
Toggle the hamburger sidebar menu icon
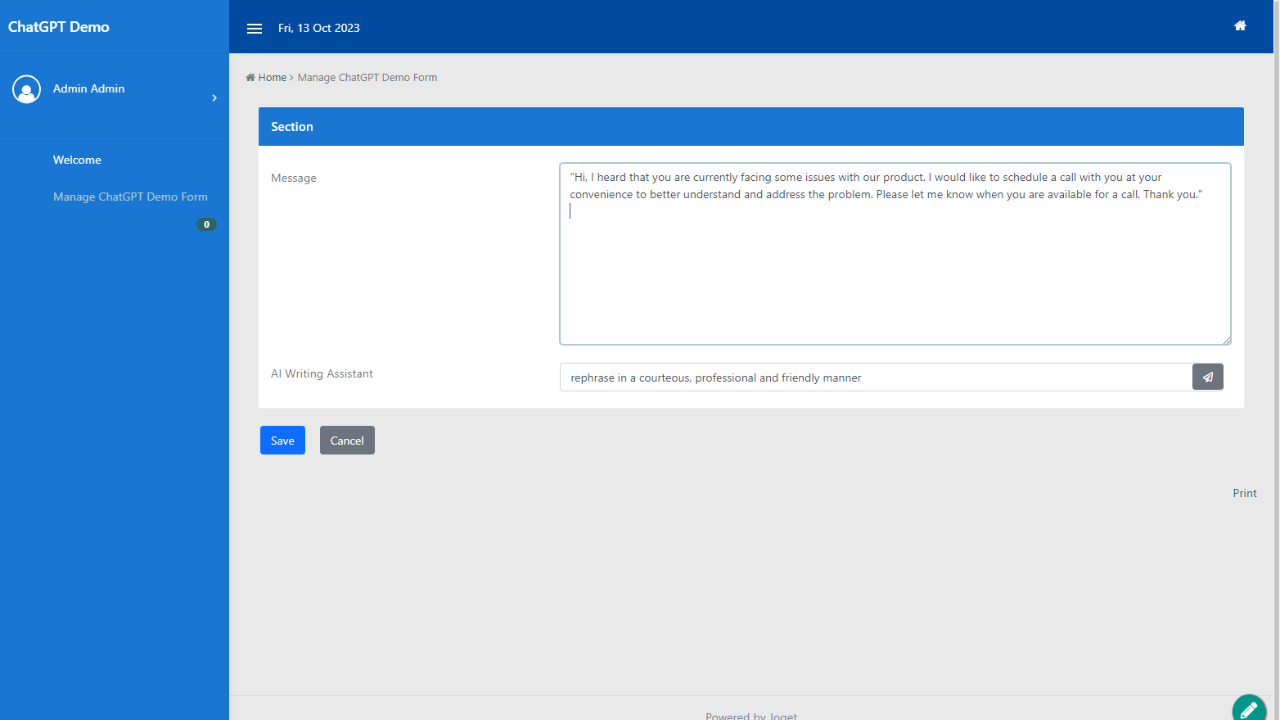(x=254, y=28)
